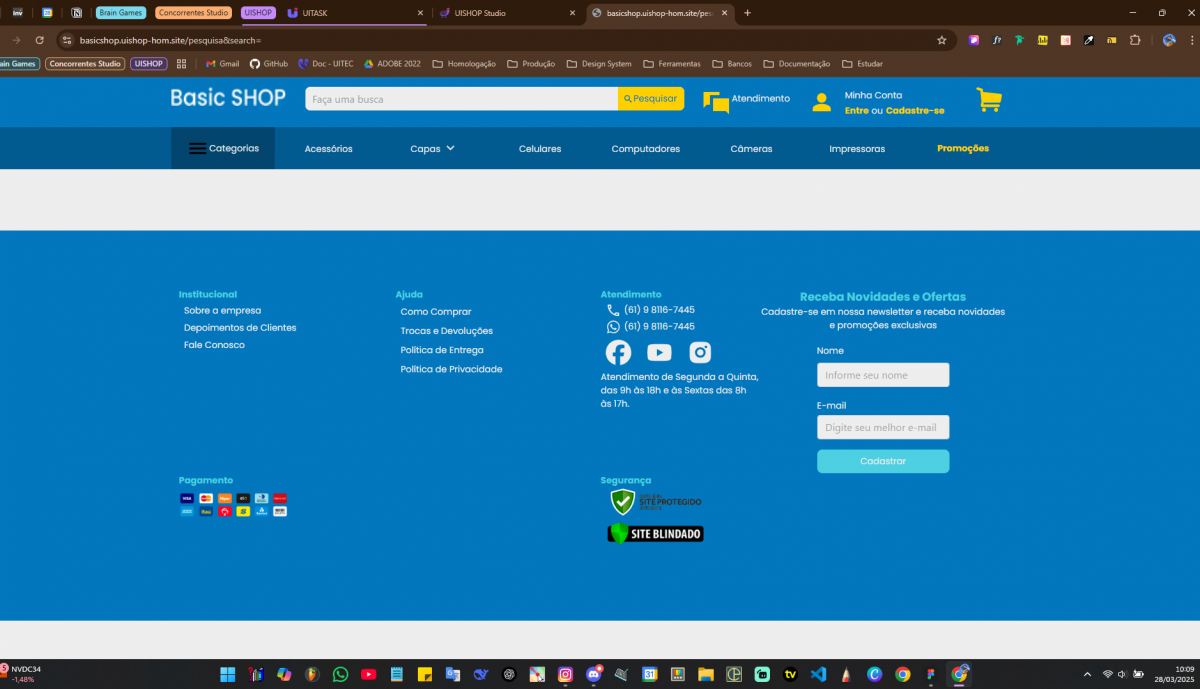1200x689 pixels.
Task: Open the Política de Privacidade link
Action: click(451, 369)
